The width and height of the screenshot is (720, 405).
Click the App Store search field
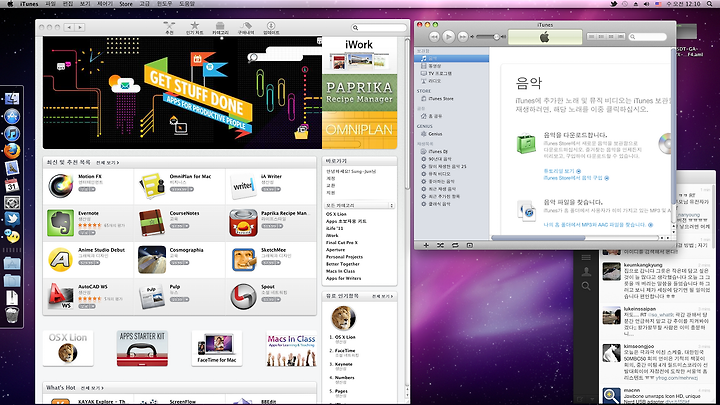pyautogui.click(x=379, y=28)
